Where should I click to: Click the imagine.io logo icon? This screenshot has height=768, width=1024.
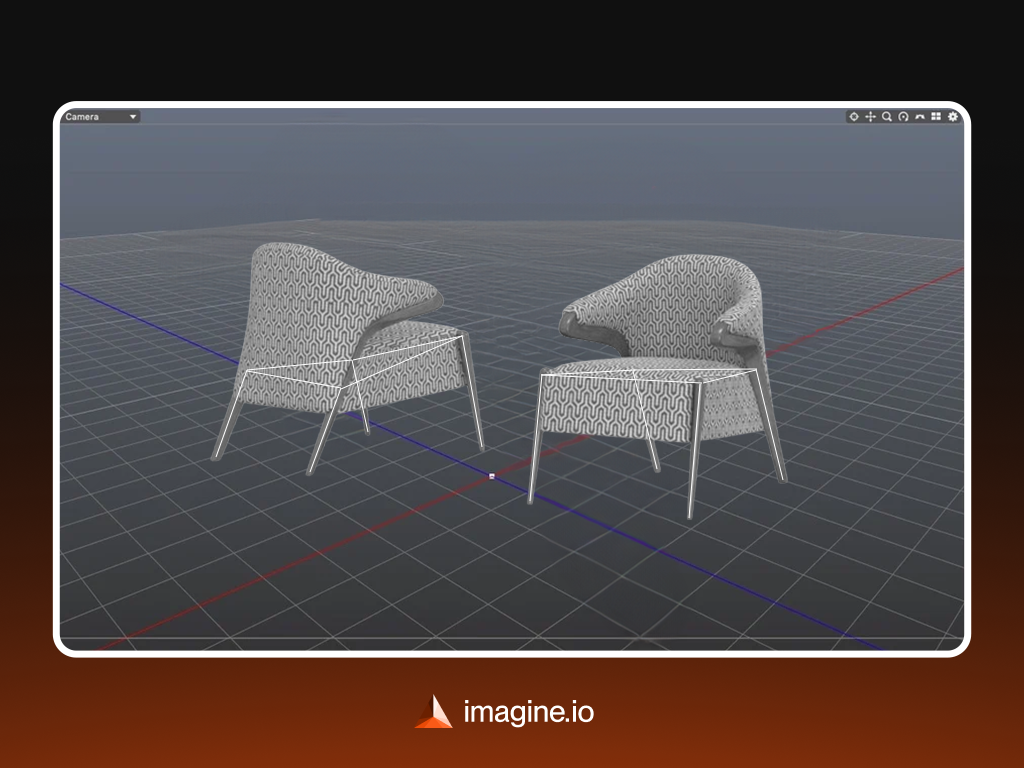(x=433, y=712)
